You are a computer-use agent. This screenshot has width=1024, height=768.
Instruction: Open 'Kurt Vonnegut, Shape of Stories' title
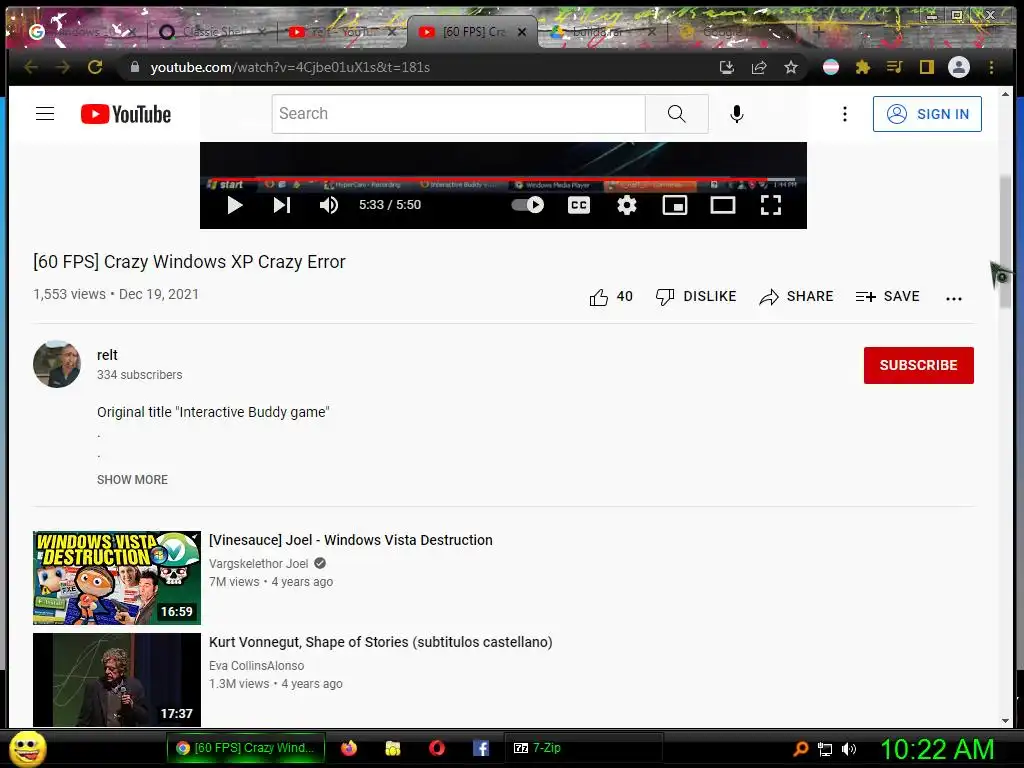381,642
